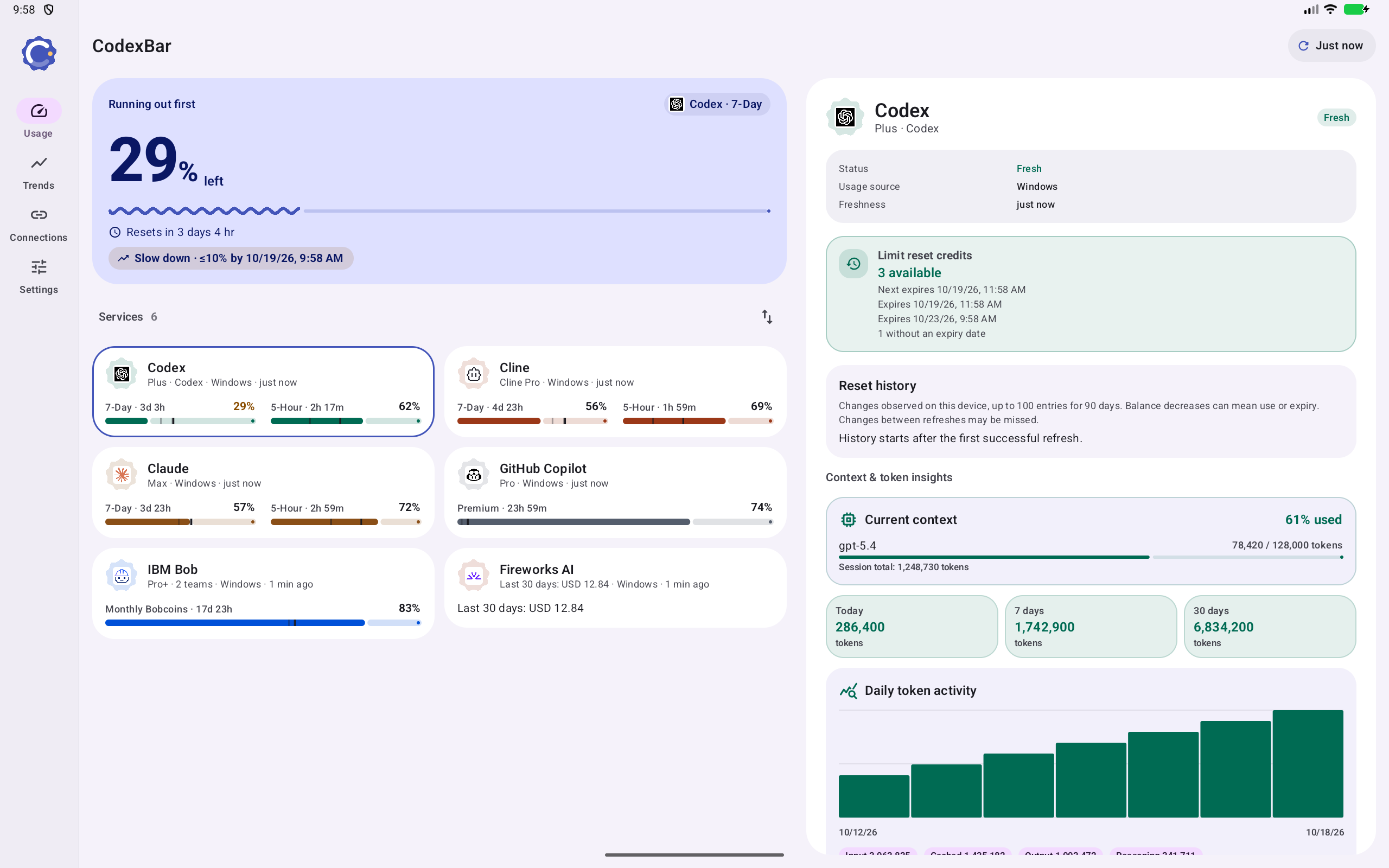Viewport: 1389px width, 868px height.
Task: Open the Connections tab
Action: pyautogui.click(x=39, y=225)
